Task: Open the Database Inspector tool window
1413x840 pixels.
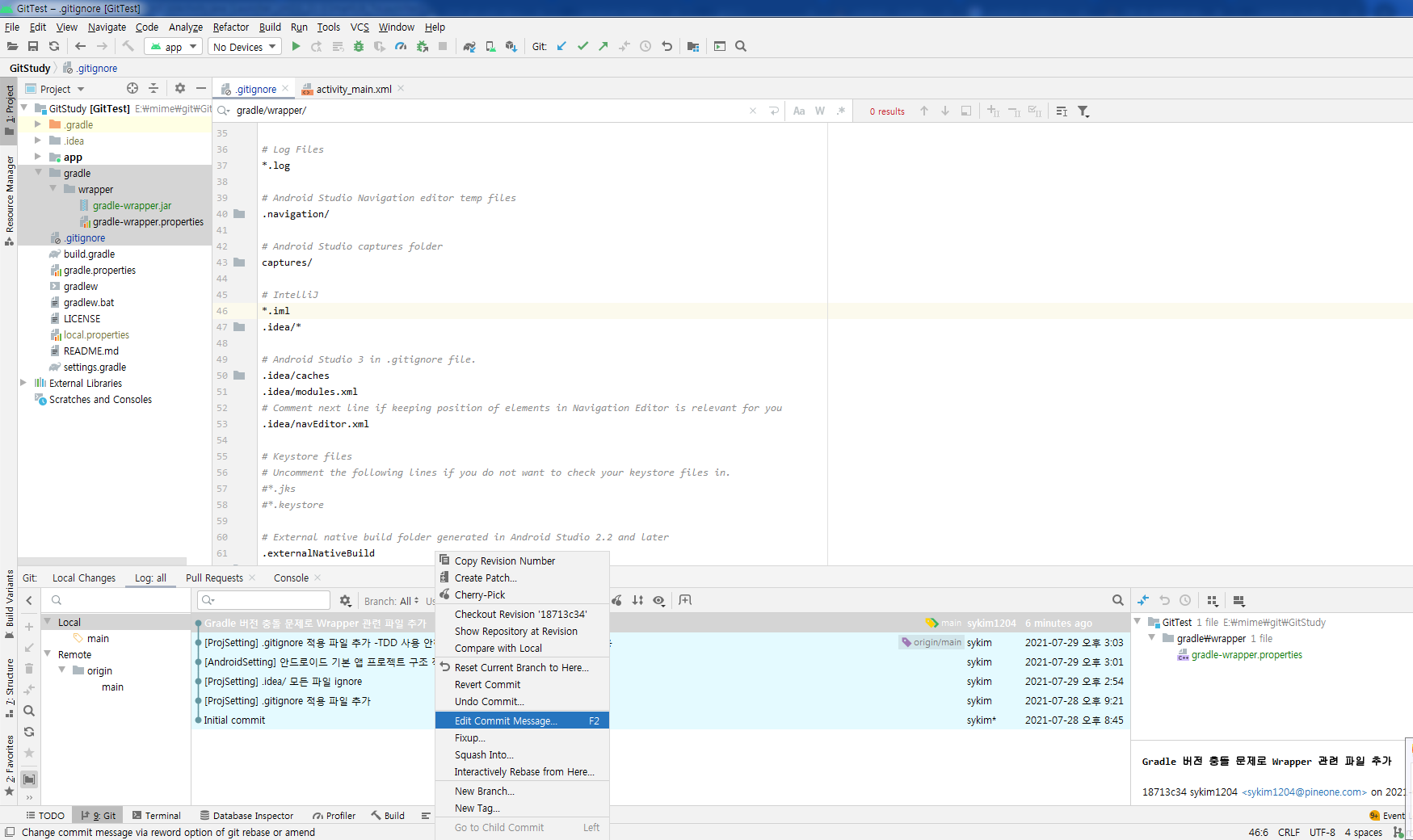Action: 247,816
